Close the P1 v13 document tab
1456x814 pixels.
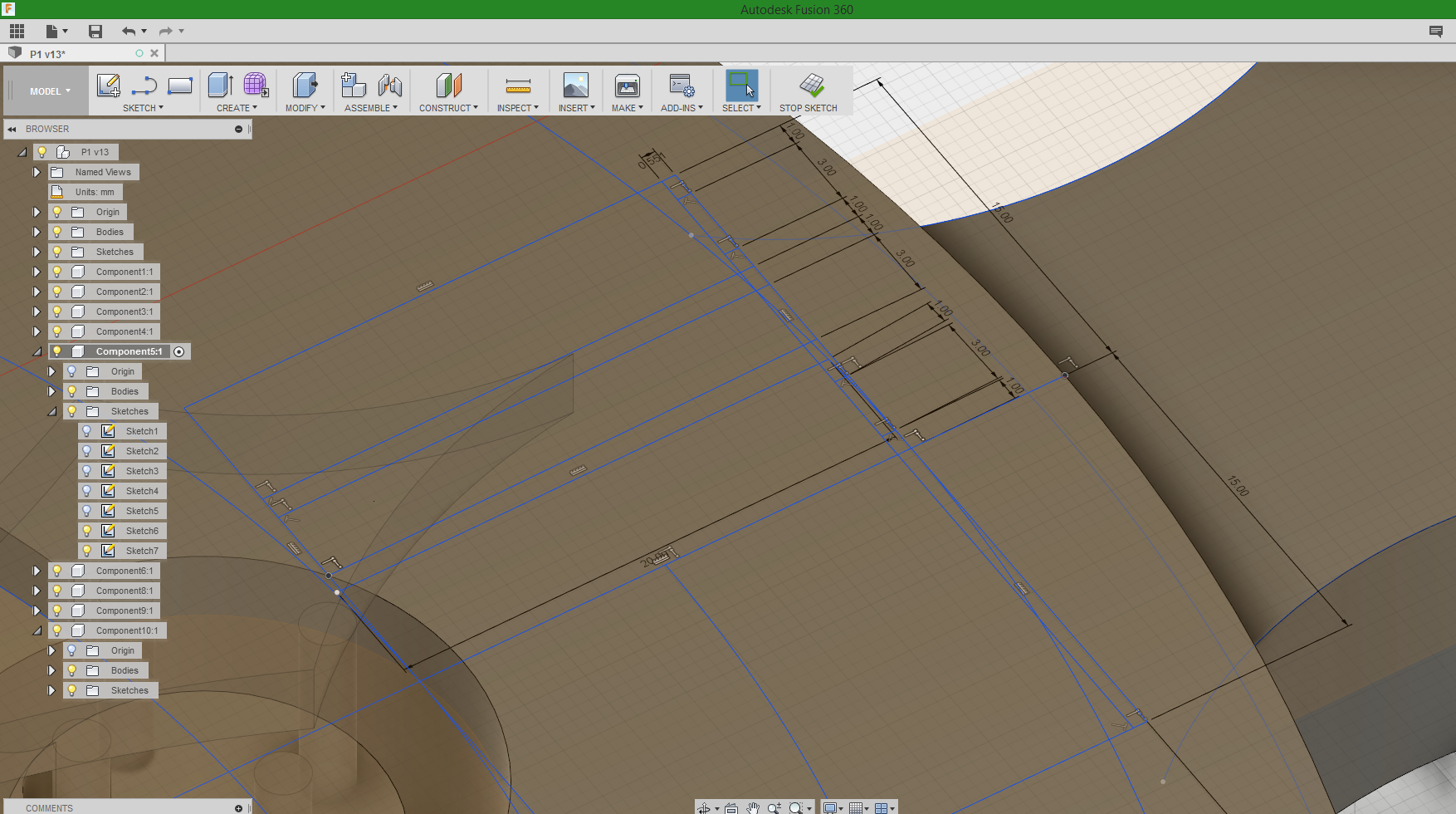(154, 53)
